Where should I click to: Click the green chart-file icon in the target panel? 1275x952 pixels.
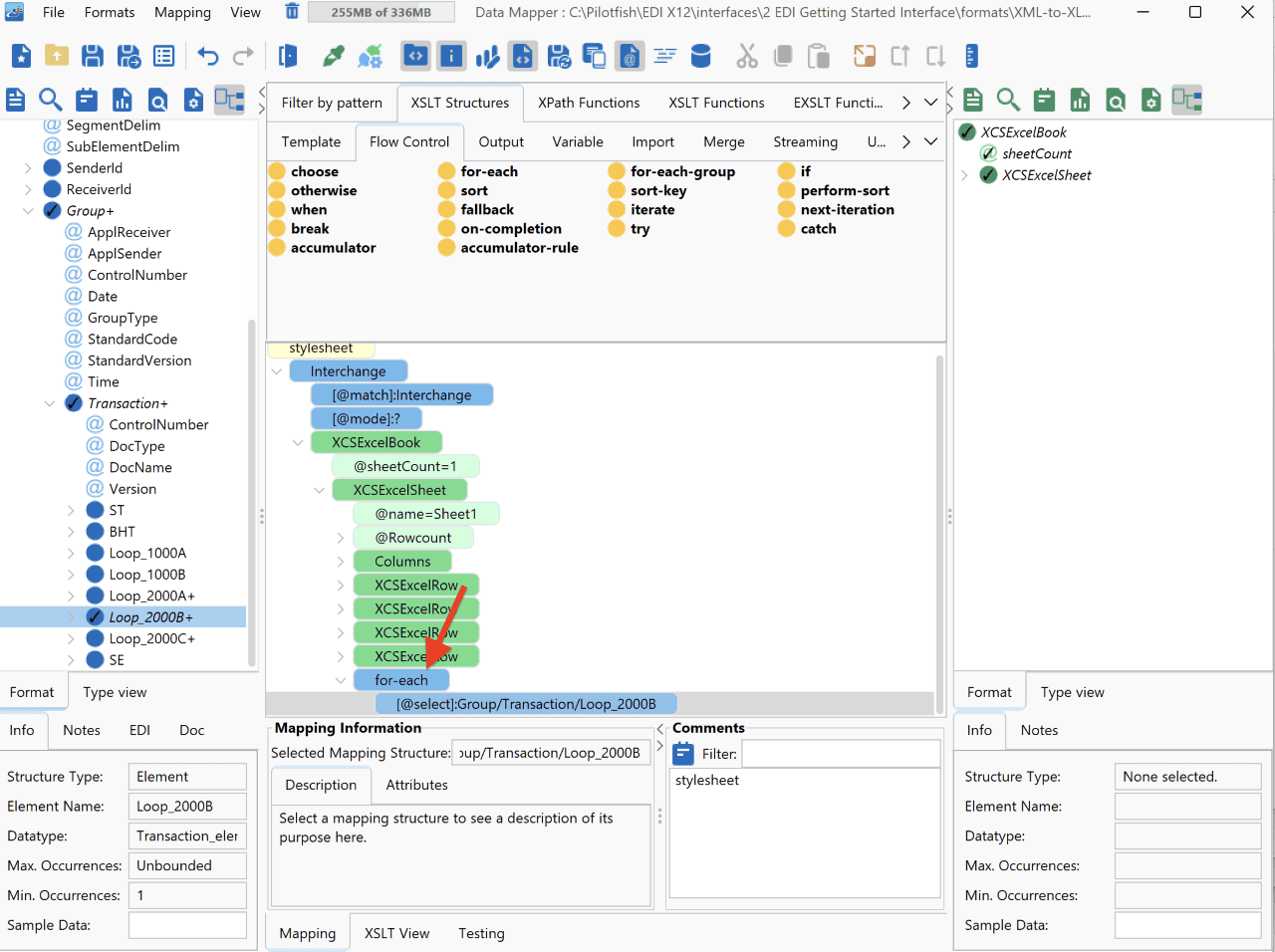coord(1080,100)
